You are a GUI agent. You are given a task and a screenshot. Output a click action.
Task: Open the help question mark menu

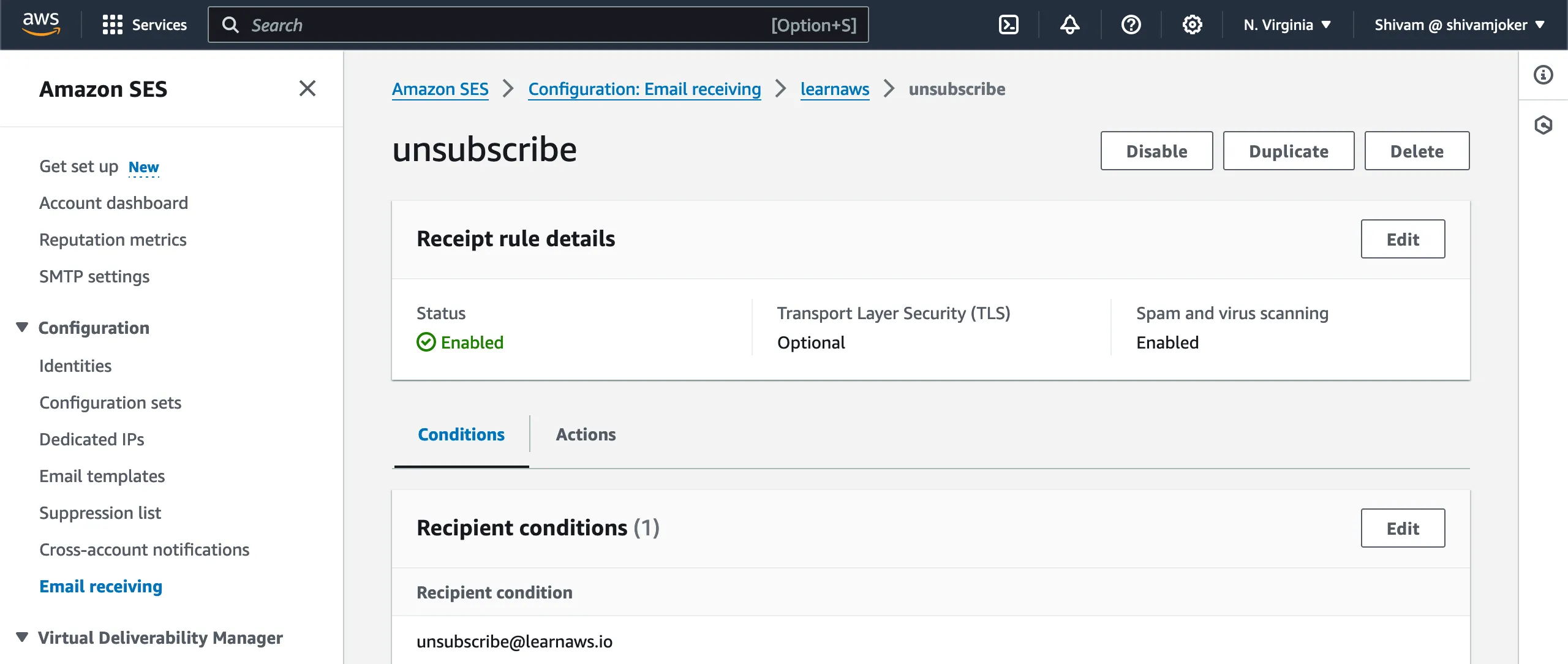1131,25
